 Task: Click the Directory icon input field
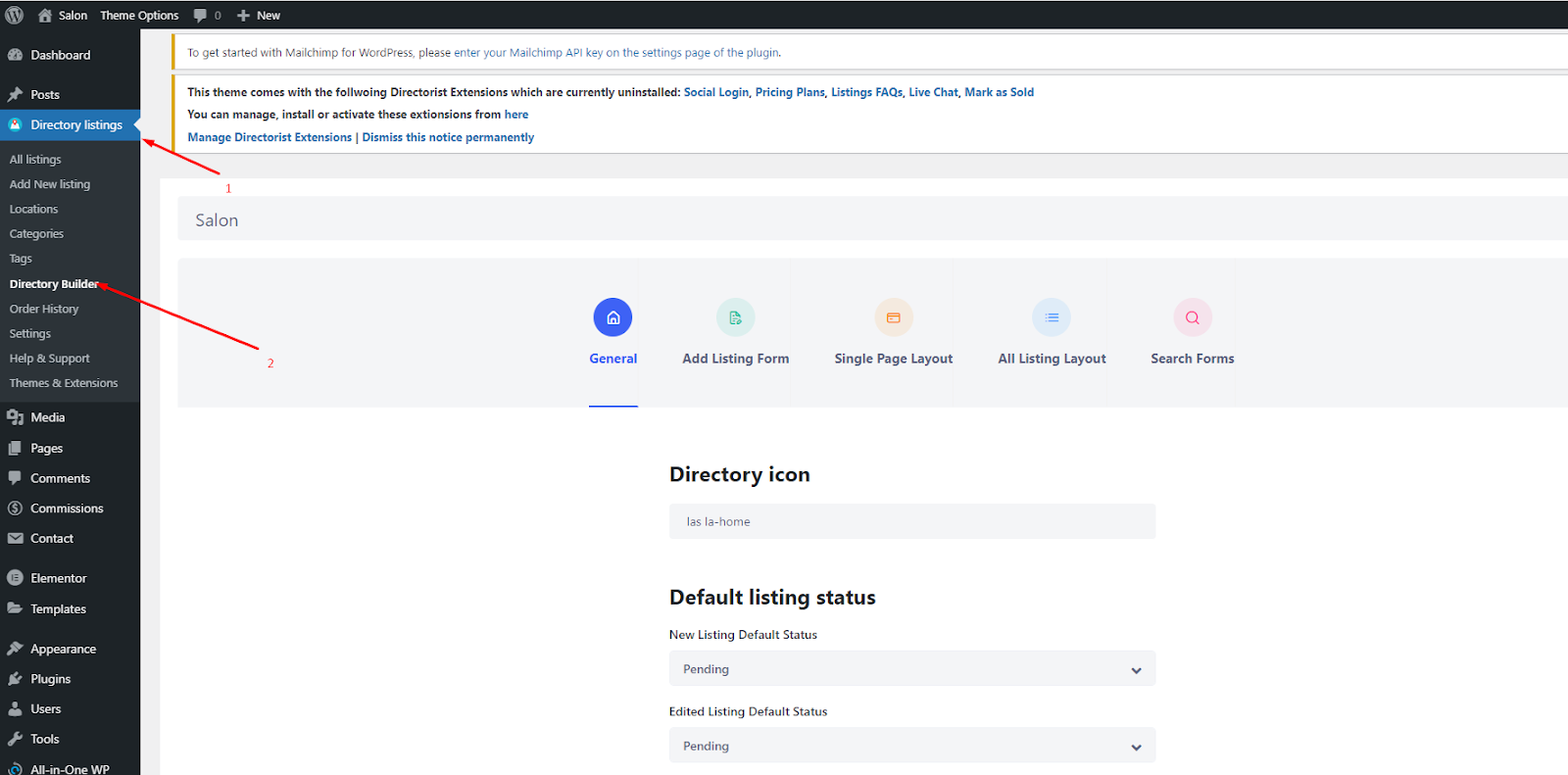[911, 521]
